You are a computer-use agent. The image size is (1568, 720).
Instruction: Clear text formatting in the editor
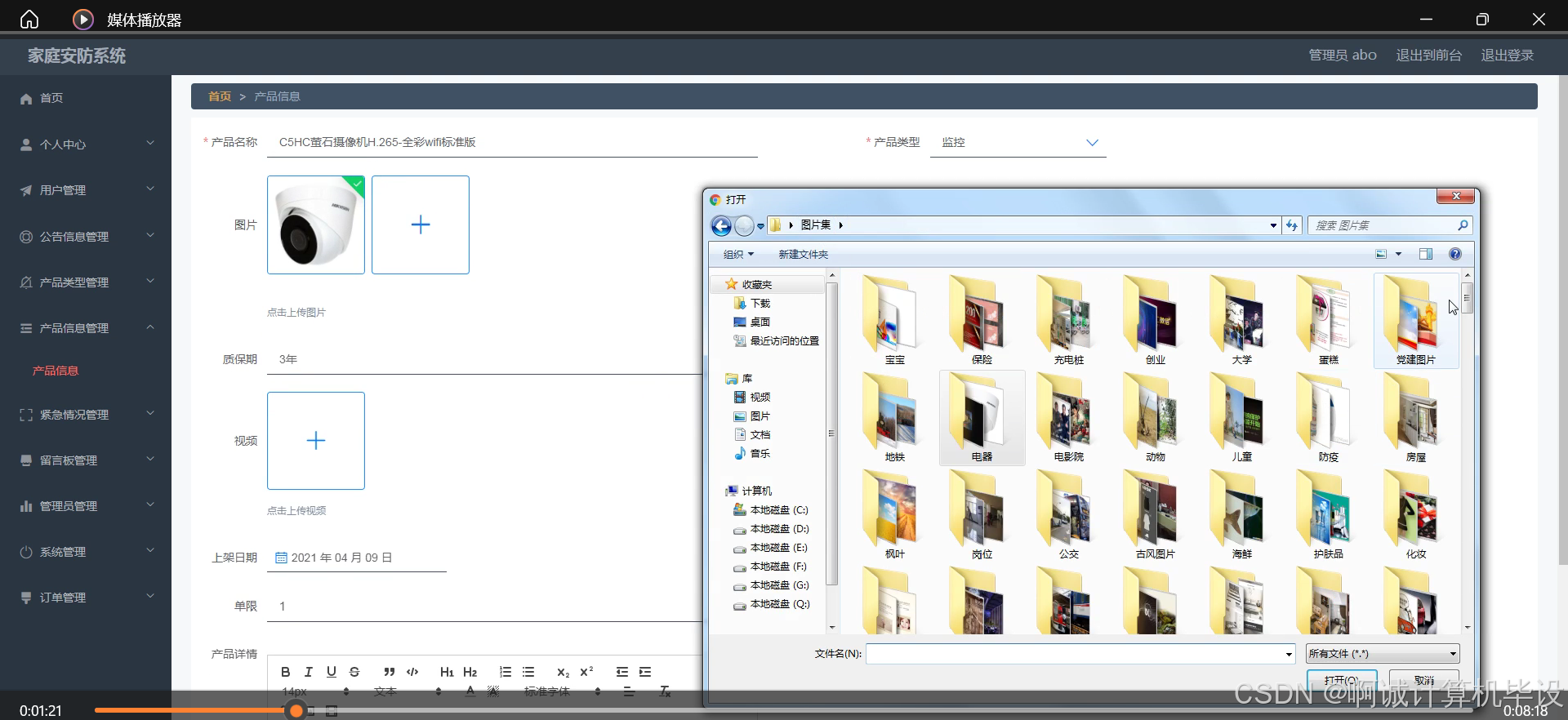[x=665, y=691]
